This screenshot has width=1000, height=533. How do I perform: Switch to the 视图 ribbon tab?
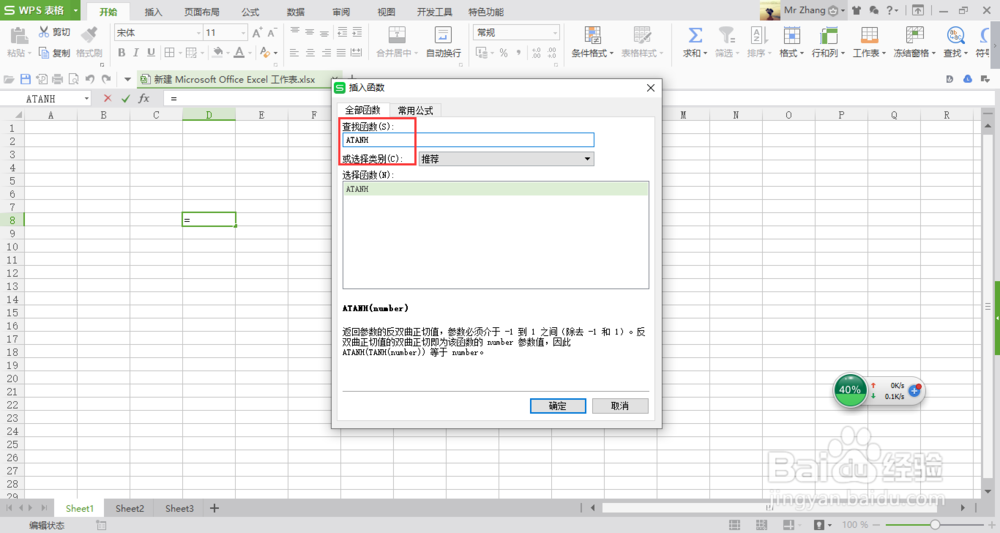386,11
